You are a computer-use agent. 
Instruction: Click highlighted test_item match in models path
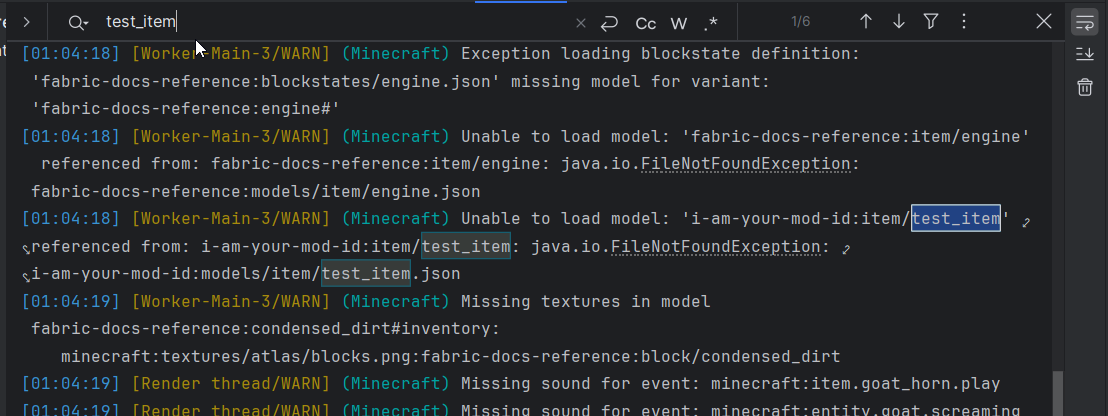point(366,274)
